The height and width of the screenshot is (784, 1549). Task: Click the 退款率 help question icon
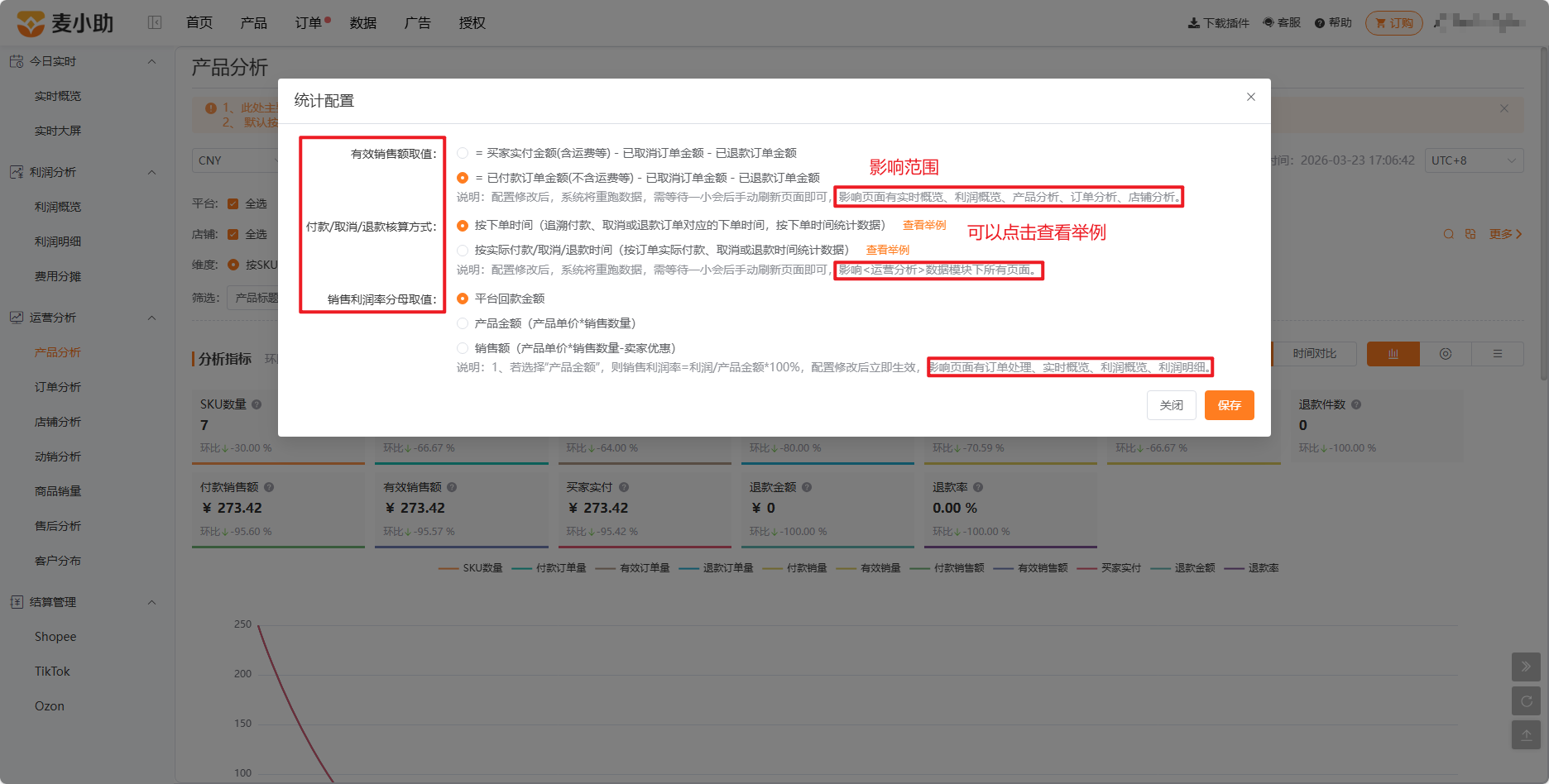pos(978,487)
